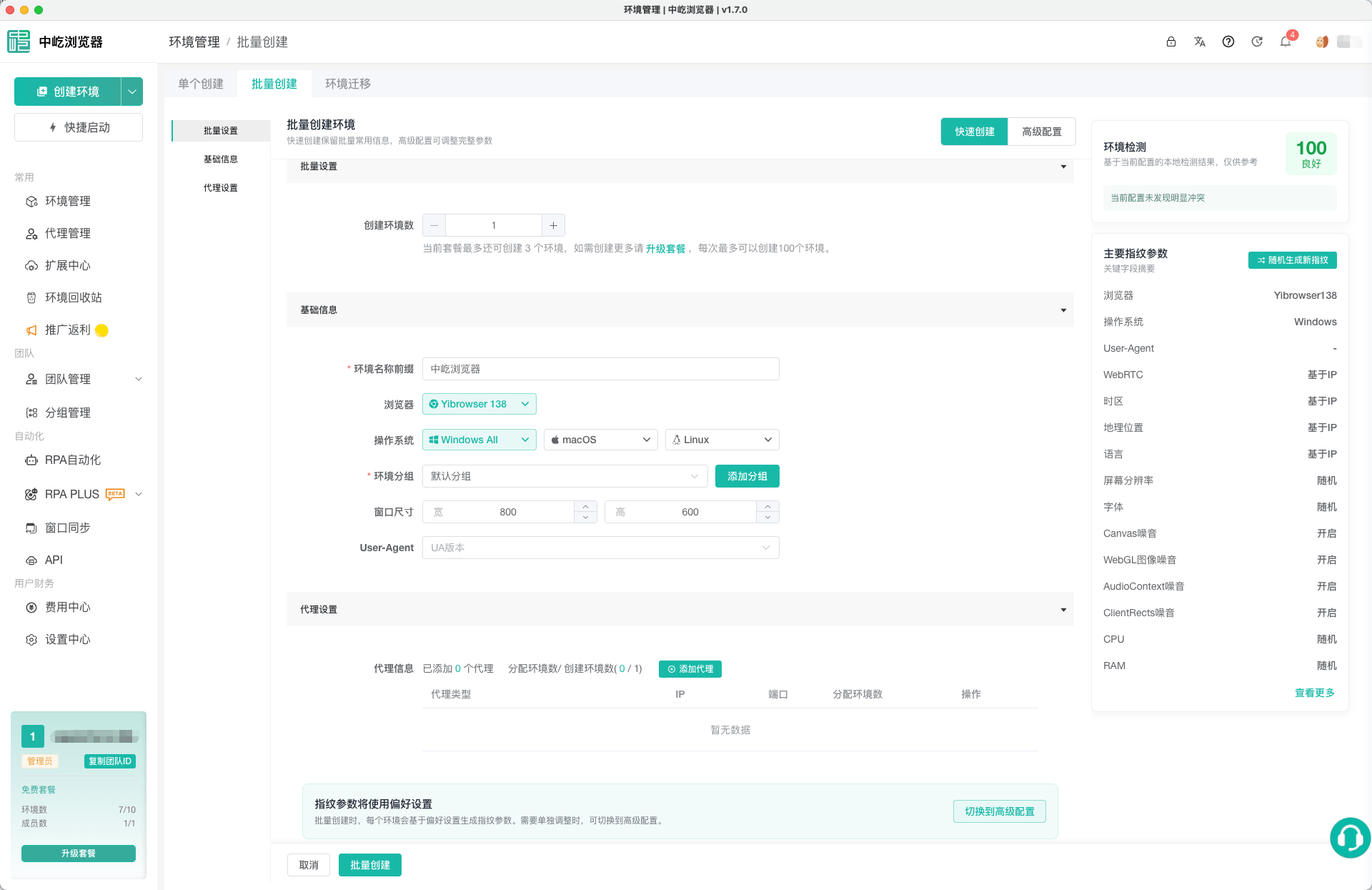Click the green 批量创建 submit button
Image resolution: width=1372 pixels, height=890 pixels.
point(370,865)
